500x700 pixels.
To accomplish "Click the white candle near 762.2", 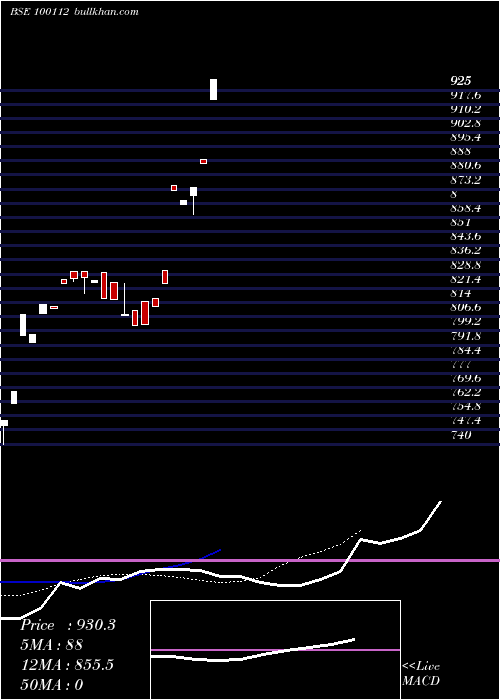I will 14,397.
